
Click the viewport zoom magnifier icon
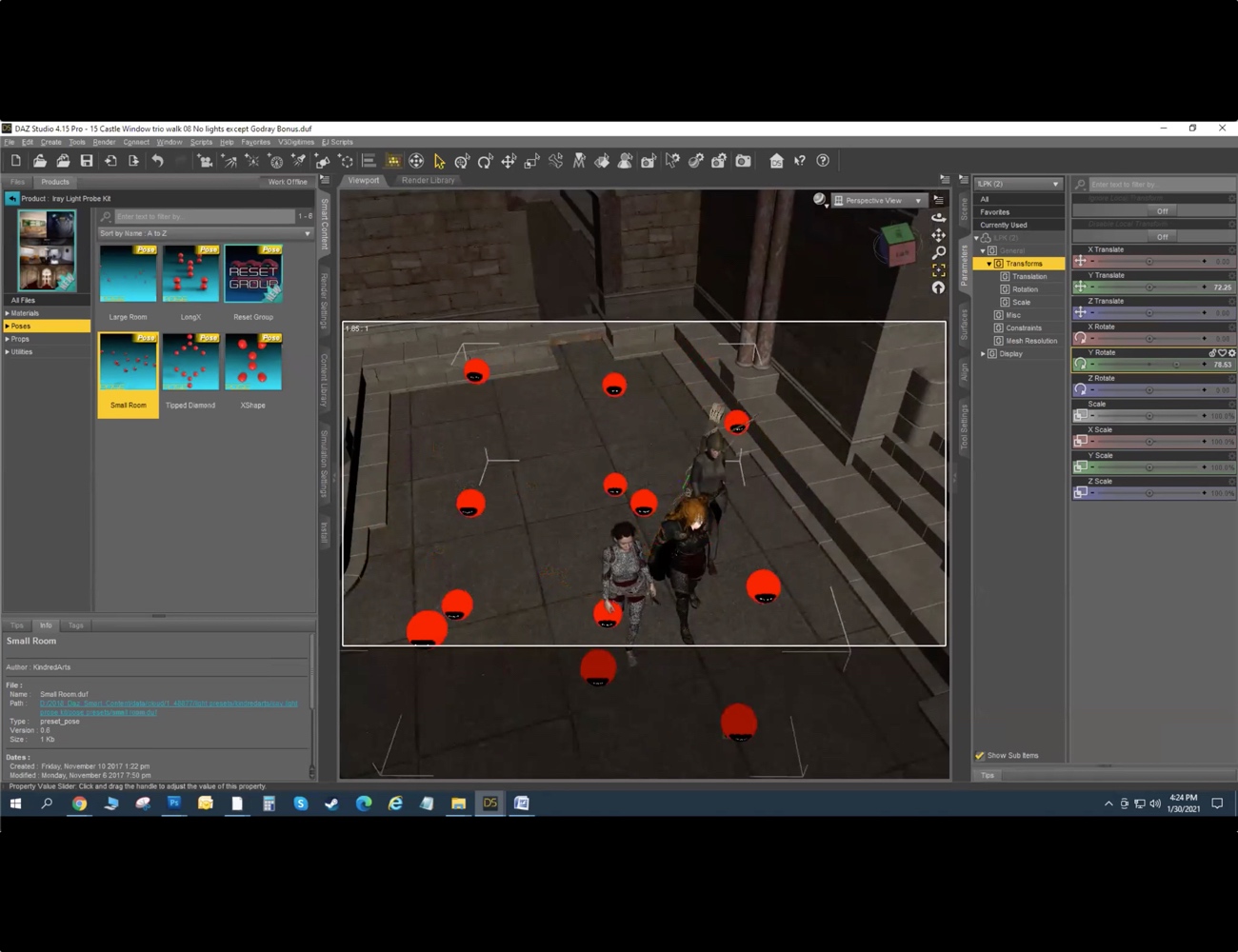click(938, 252)
